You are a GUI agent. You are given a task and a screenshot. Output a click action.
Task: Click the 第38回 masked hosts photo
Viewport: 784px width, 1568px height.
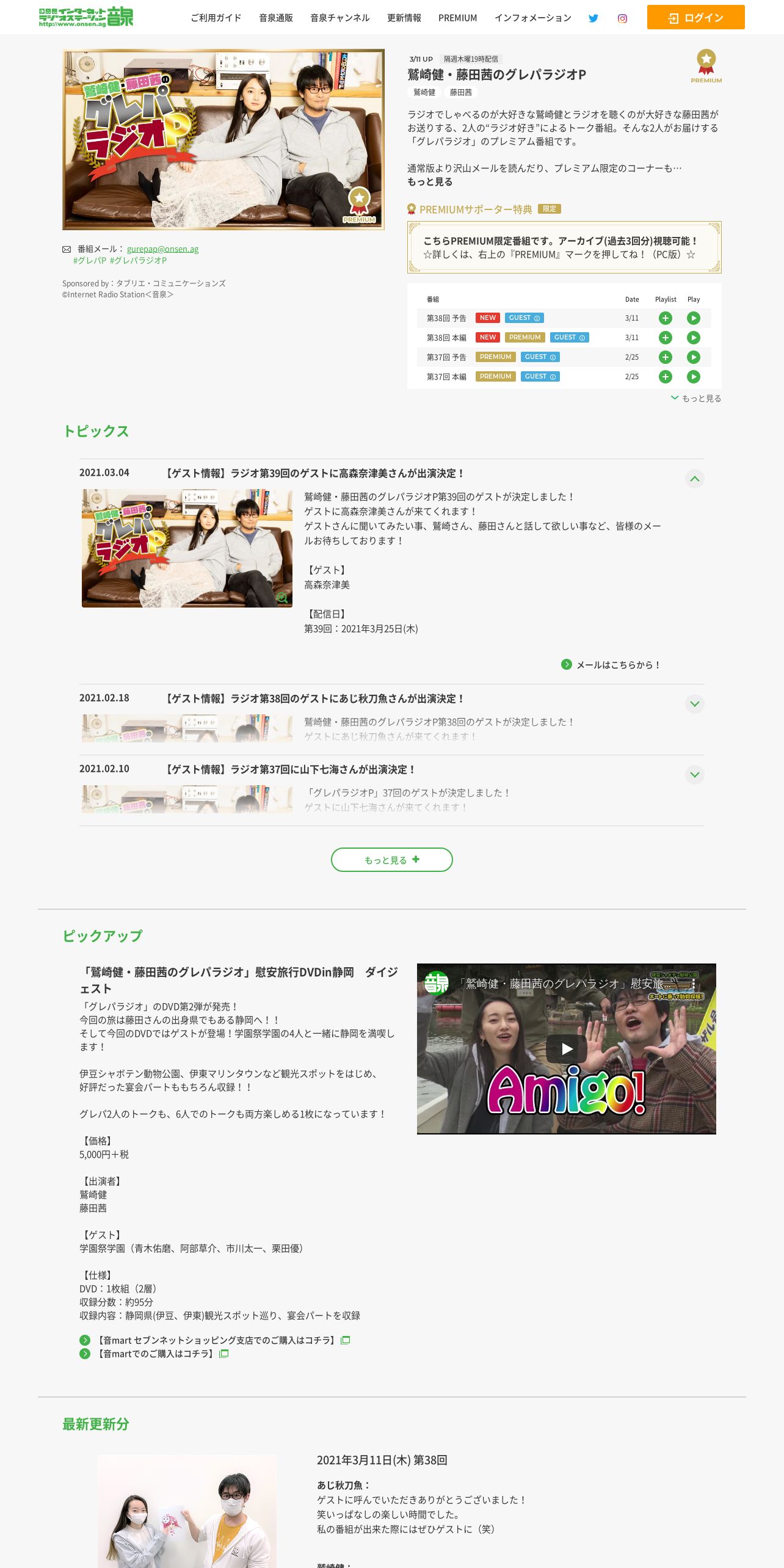click(x=187, y=1511)
